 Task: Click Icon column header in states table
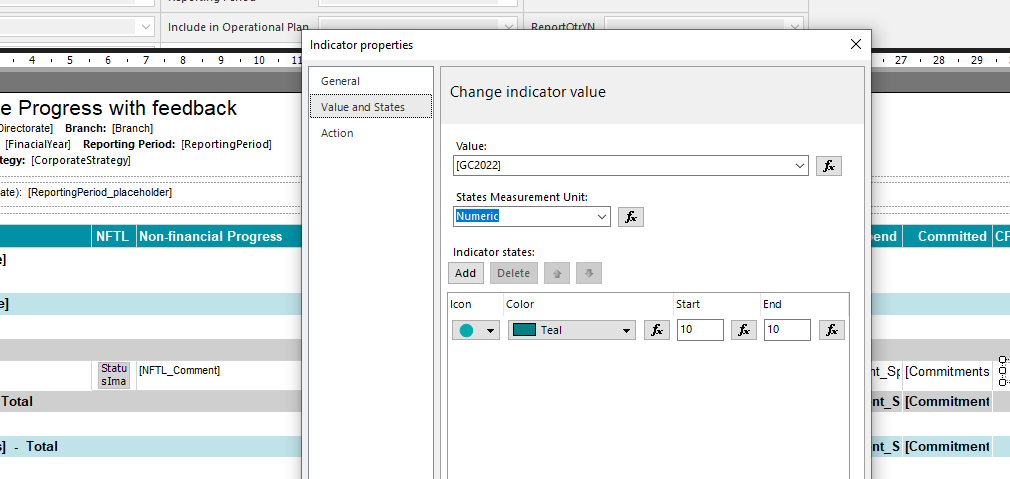click(x=461, y=305)
